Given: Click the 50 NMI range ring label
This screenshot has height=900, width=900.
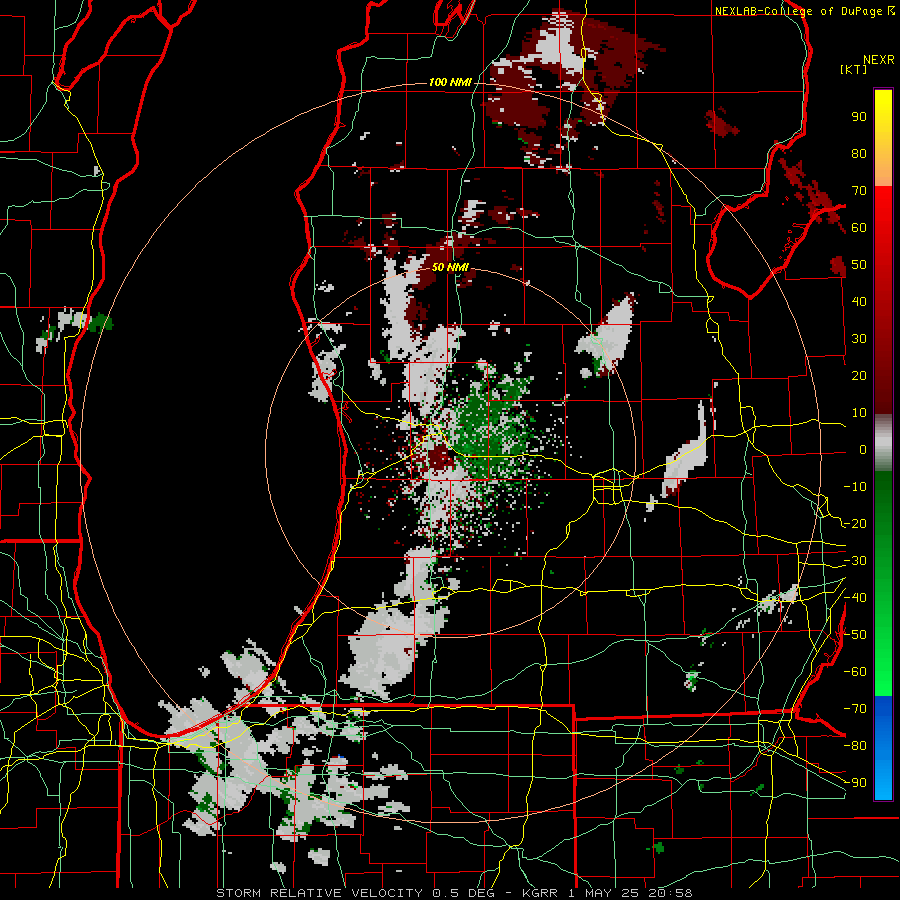Looking at the screenshot, I should pyautogui.click(x=450, y=267).
